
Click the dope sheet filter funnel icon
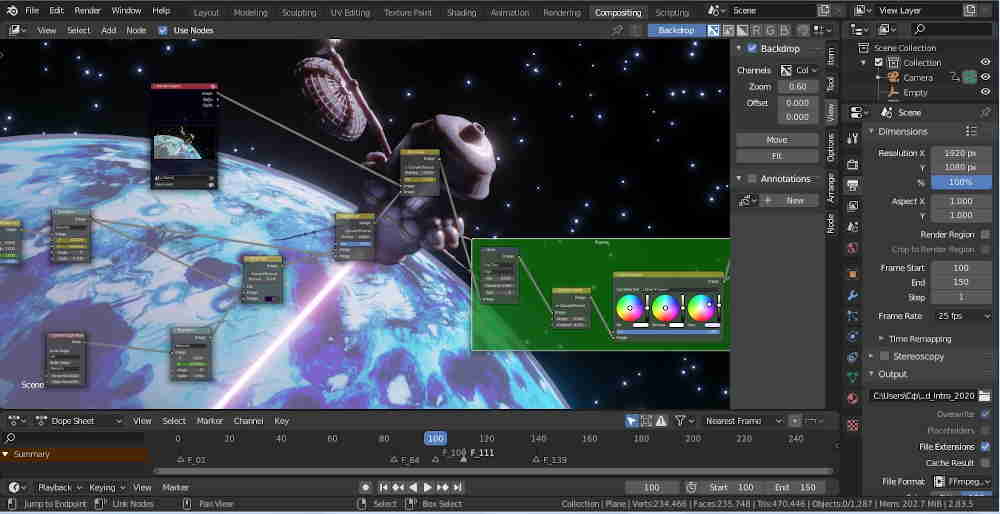pyautogui.click(x=680, y=421)
